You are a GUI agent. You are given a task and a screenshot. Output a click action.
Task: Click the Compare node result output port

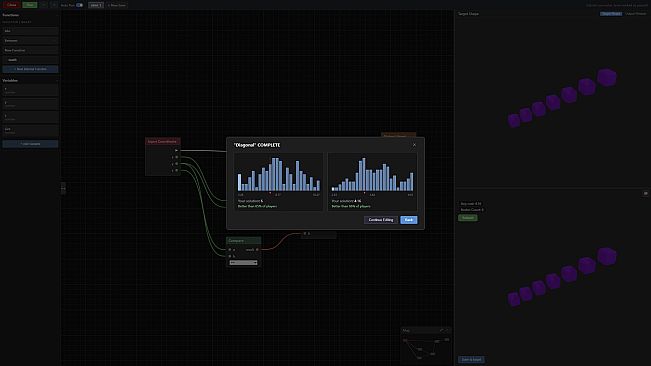tap(257, 250)
